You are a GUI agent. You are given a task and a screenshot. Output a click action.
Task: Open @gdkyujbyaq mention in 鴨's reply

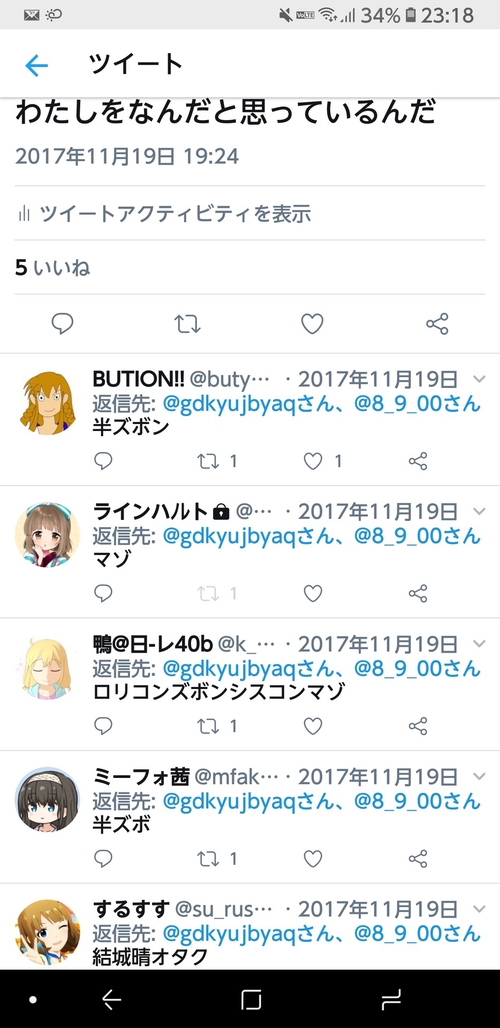254,669
